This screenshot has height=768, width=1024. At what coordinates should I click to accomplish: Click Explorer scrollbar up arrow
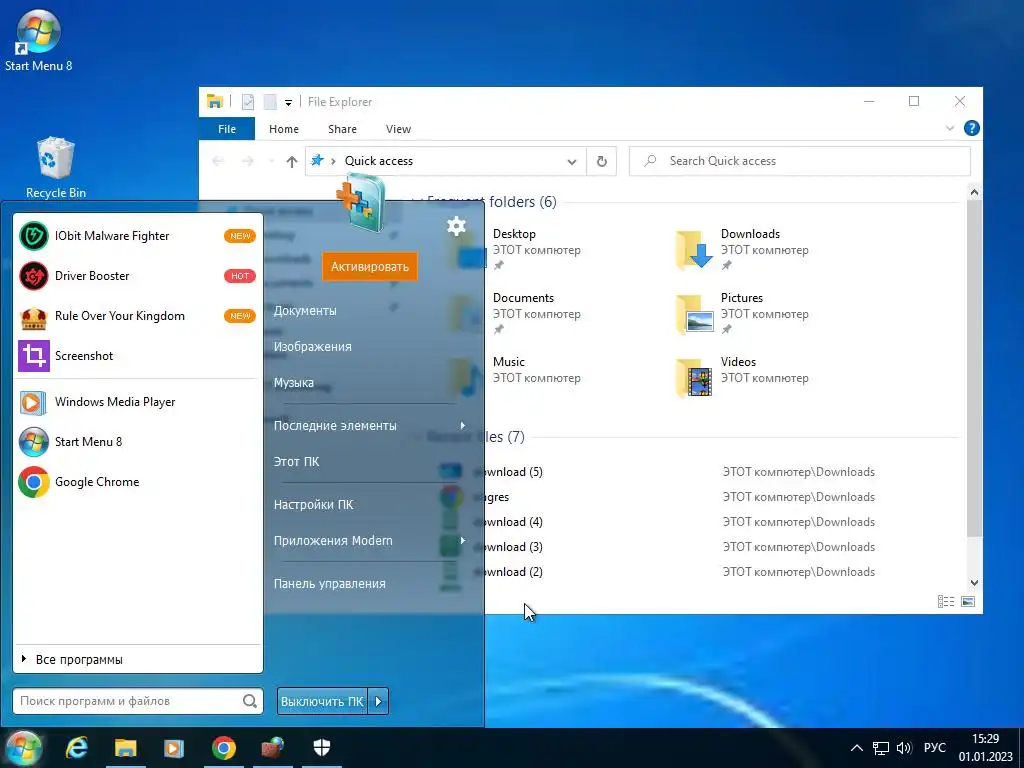(x=974, y=192)
